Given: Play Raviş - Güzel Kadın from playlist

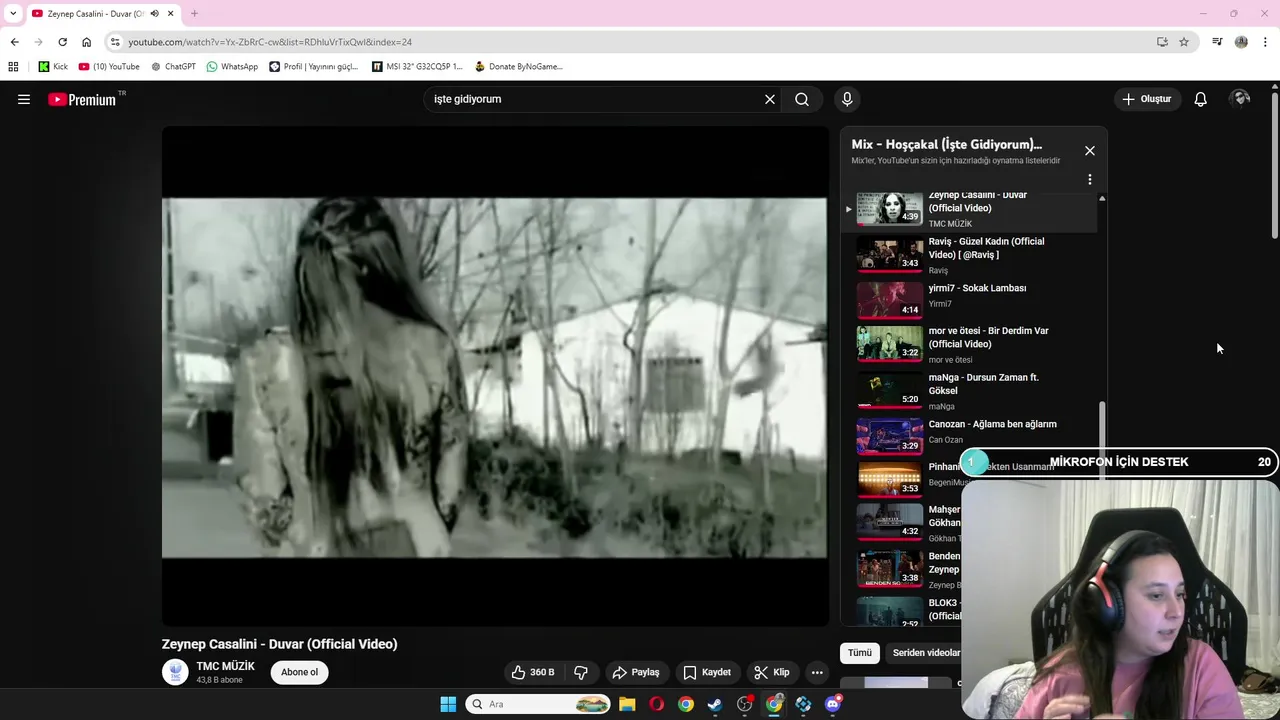Looking at the screenshot, I should 969,256.
